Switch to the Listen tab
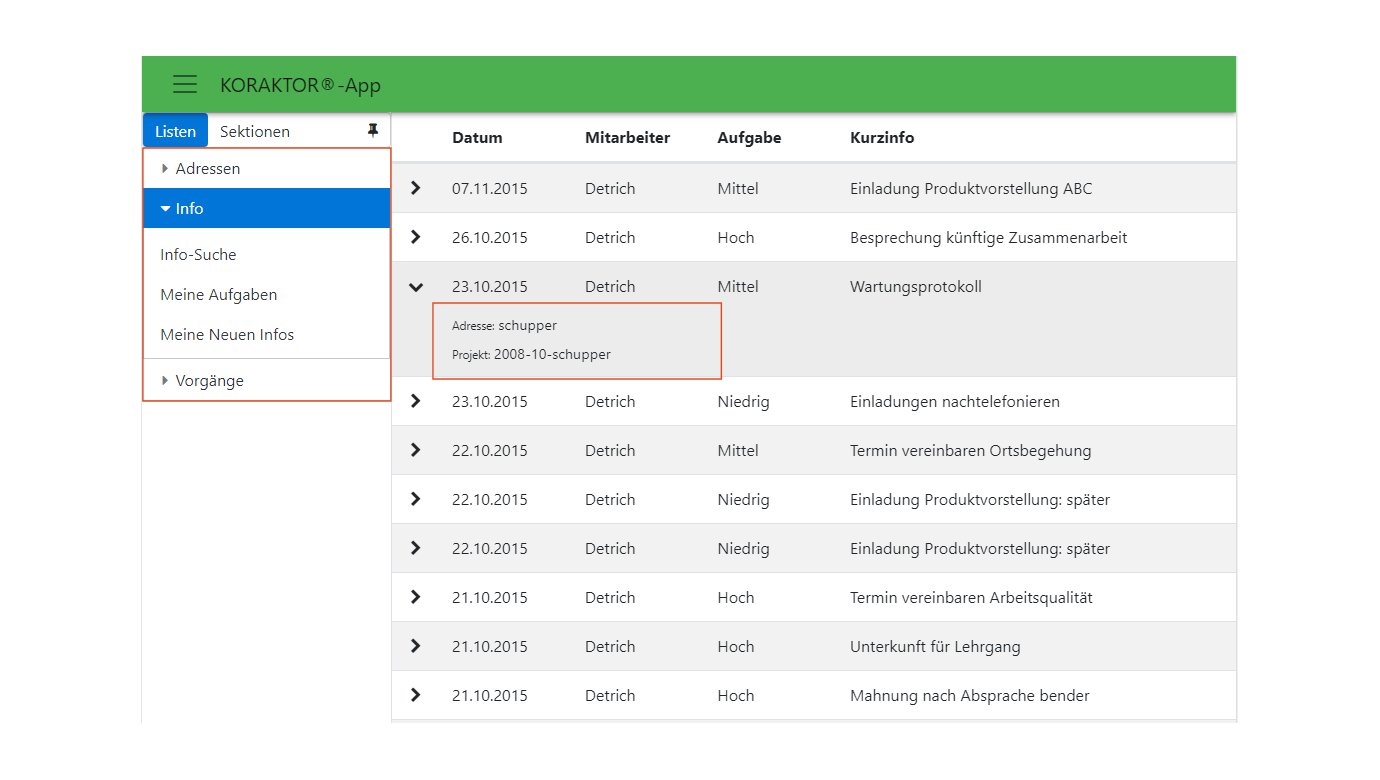1380x780 pixels. pos(176,131)
